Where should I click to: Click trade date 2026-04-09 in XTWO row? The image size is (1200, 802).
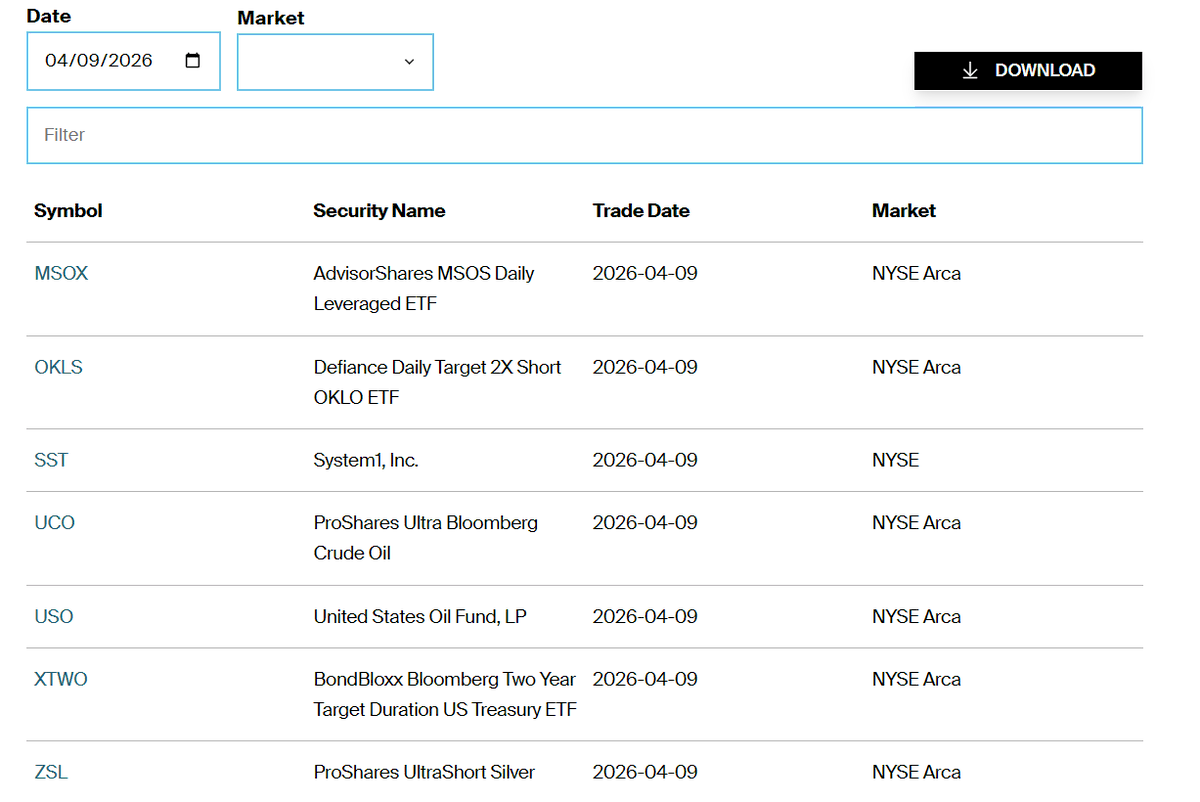click(x=645, y=679)
